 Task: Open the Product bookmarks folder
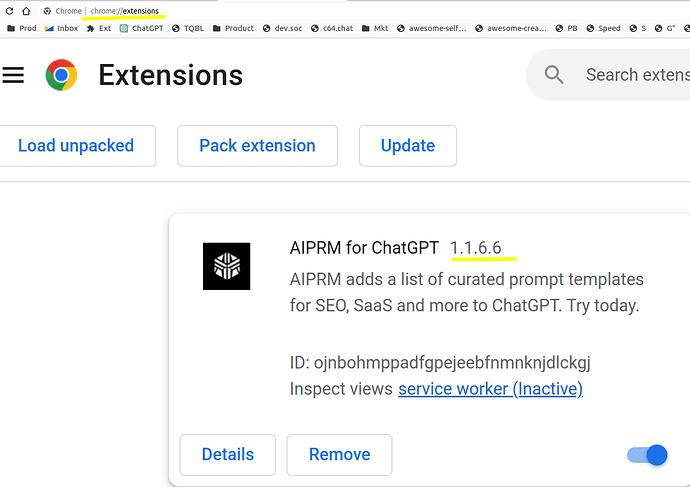pos(232,29)
